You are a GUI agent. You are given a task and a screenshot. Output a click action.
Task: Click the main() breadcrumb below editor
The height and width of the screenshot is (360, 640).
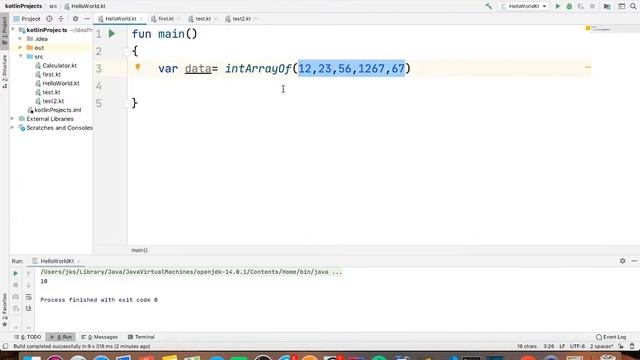[139, 250]
